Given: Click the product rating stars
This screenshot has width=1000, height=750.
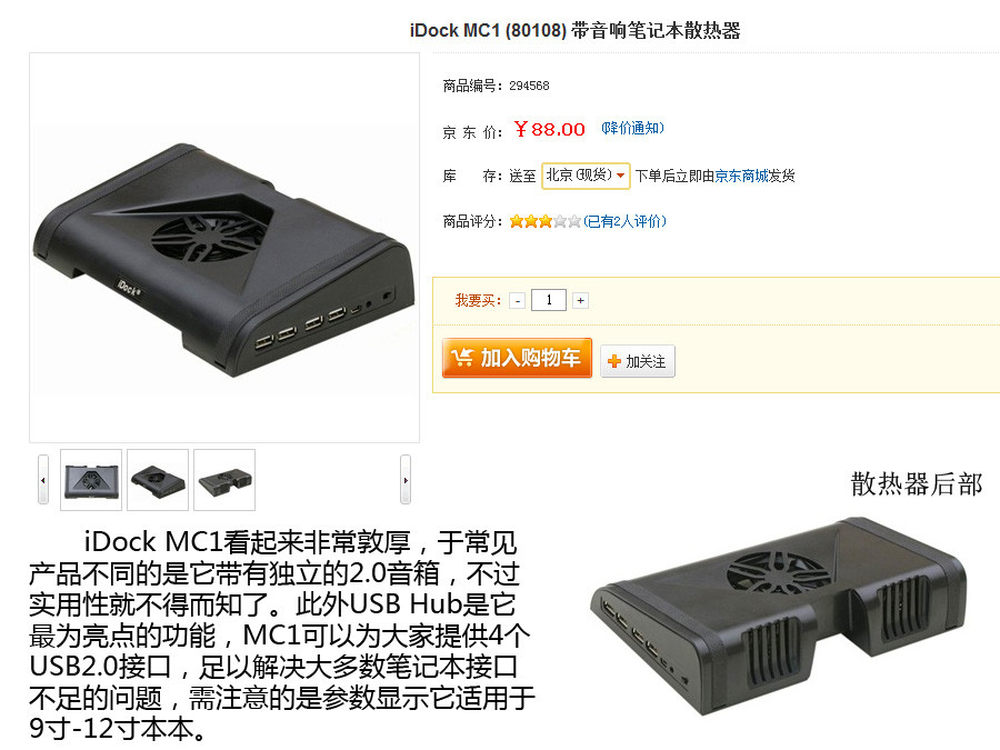Looking at the screenshot, I should (x=545, y=221).
